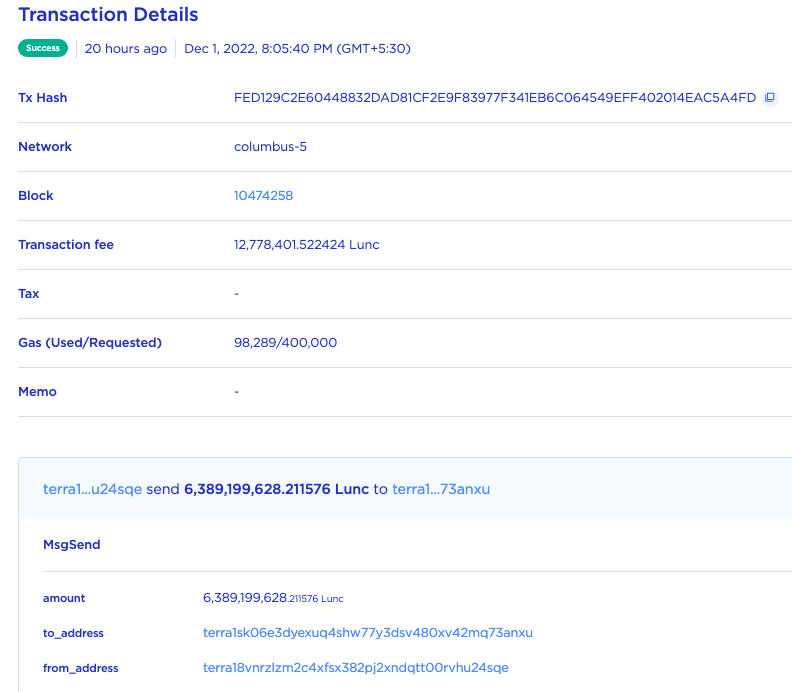
Task: Click gas value 98,289/400,000
Action: 285,342
